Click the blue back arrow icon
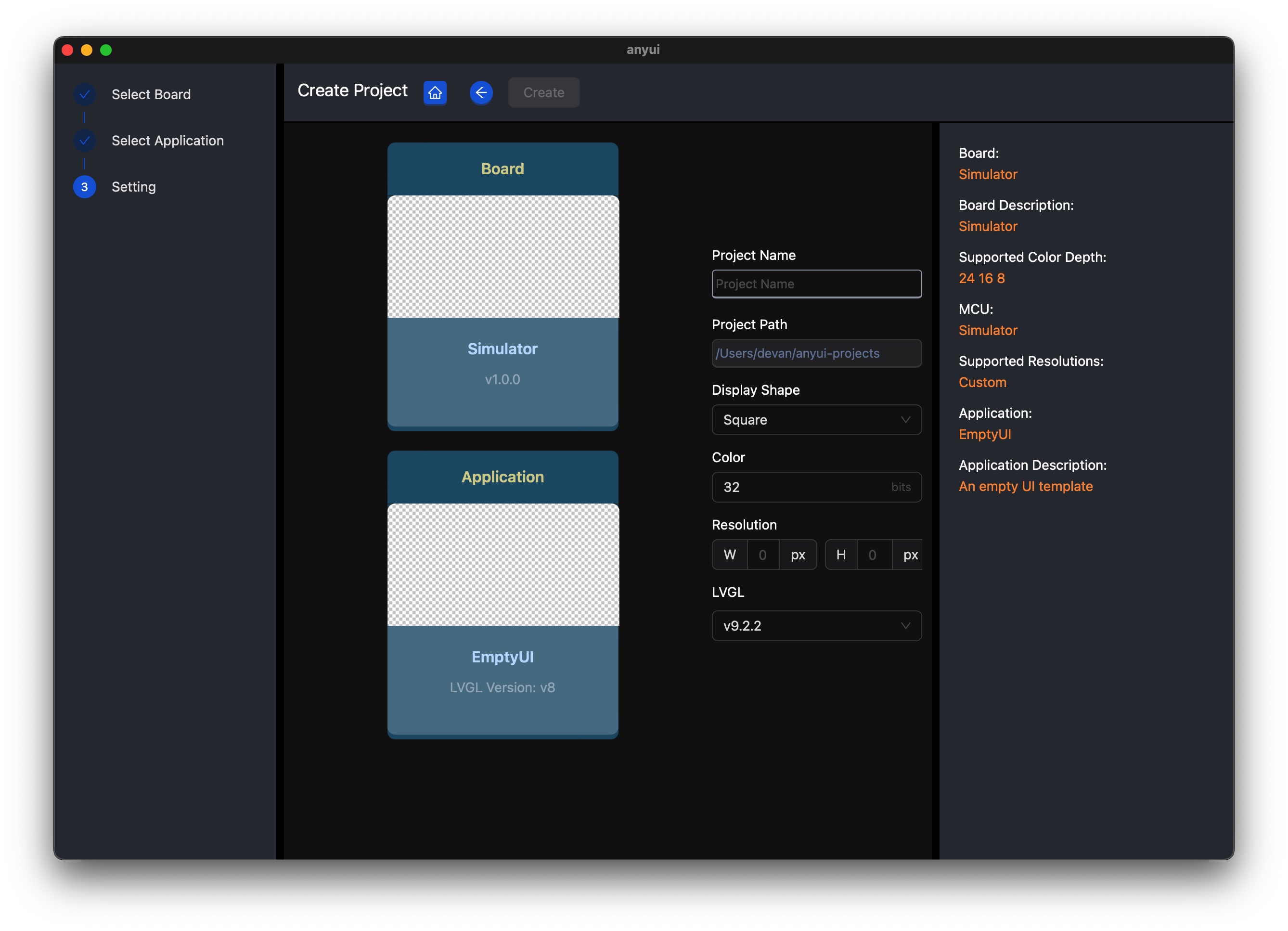Viewport: 1288px width, 931px height. (x=481, y=92)
